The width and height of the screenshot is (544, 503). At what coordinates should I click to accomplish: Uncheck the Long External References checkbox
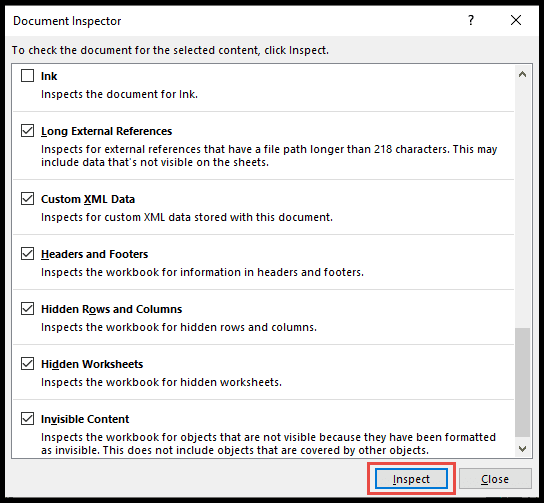pyautogui.click(x=27, y=131)
